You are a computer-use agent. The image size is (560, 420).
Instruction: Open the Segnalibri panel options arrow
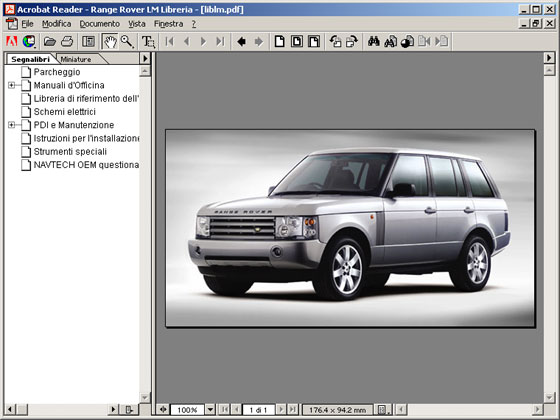pyautogui.click(x=145, y=58)
